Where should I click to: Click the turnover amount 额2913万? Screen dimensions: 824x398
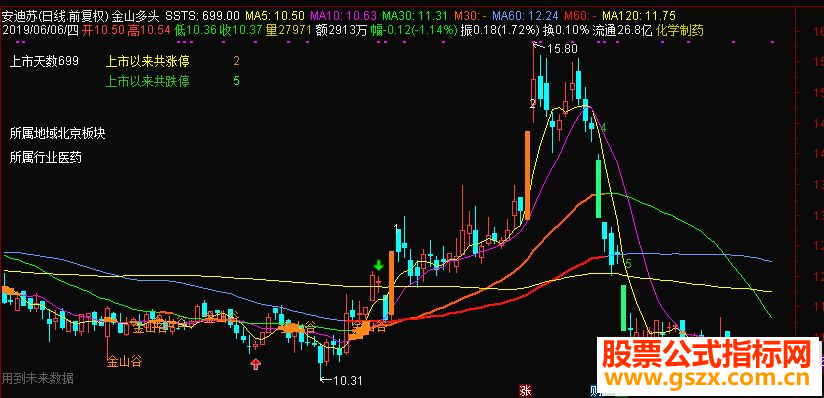click(x=342, y=31)
